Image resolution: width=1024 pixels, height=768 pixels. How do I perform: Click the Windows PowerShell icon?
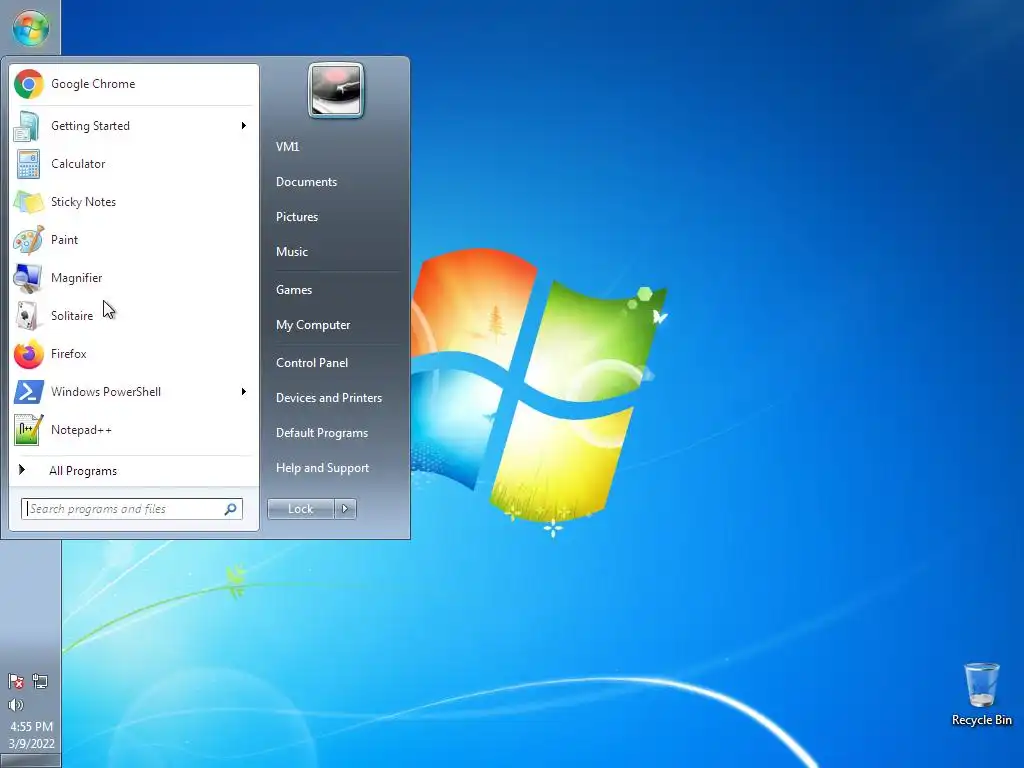tap(29, 392)
